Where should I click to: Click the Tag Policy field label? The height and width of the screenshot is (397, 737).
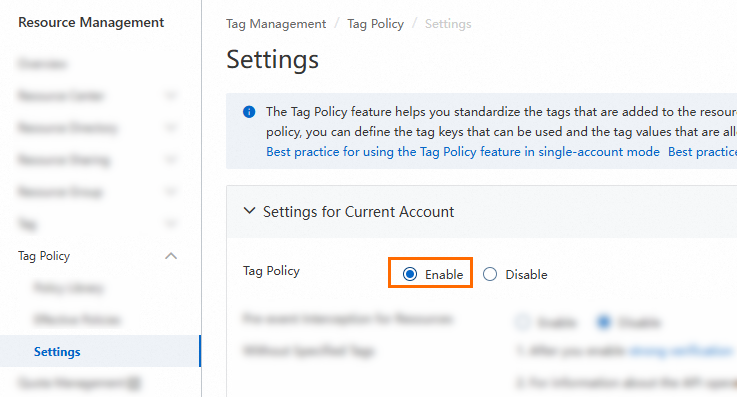tap(271, 271)
